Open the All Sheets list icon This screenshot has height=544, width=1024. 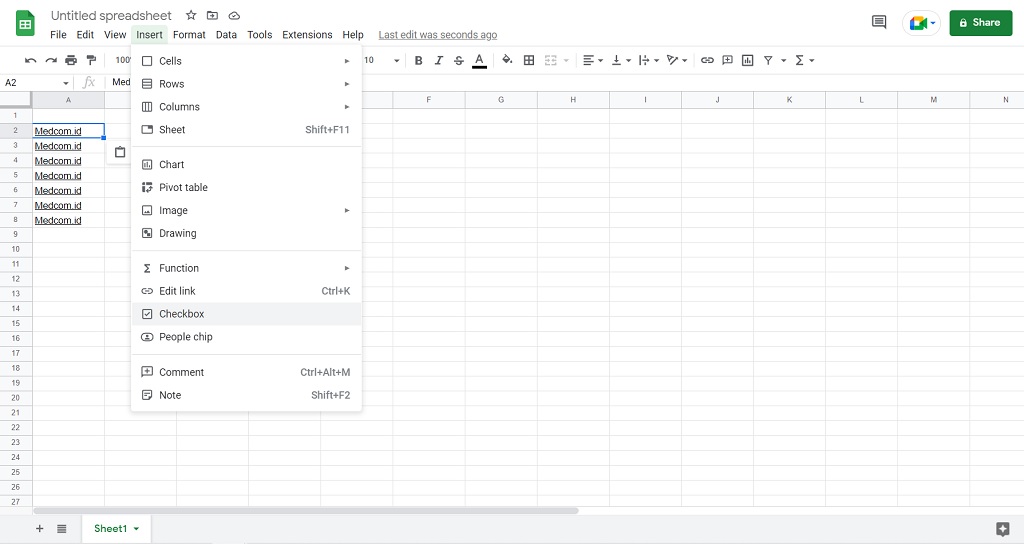click(x=61, y=528)
